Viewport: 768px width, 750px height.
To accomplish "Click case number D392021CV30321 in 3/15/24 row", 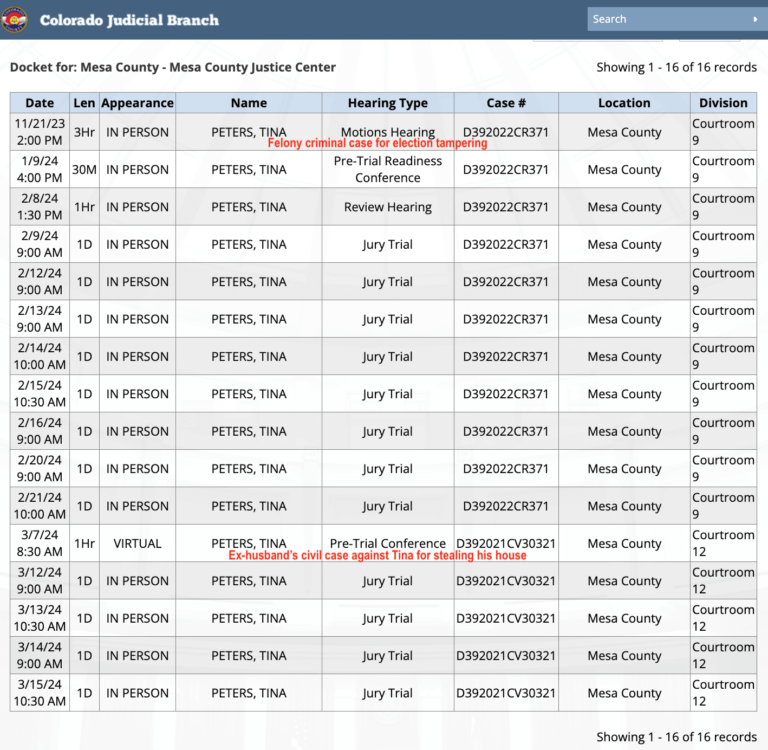I will (x=506, y=693).
